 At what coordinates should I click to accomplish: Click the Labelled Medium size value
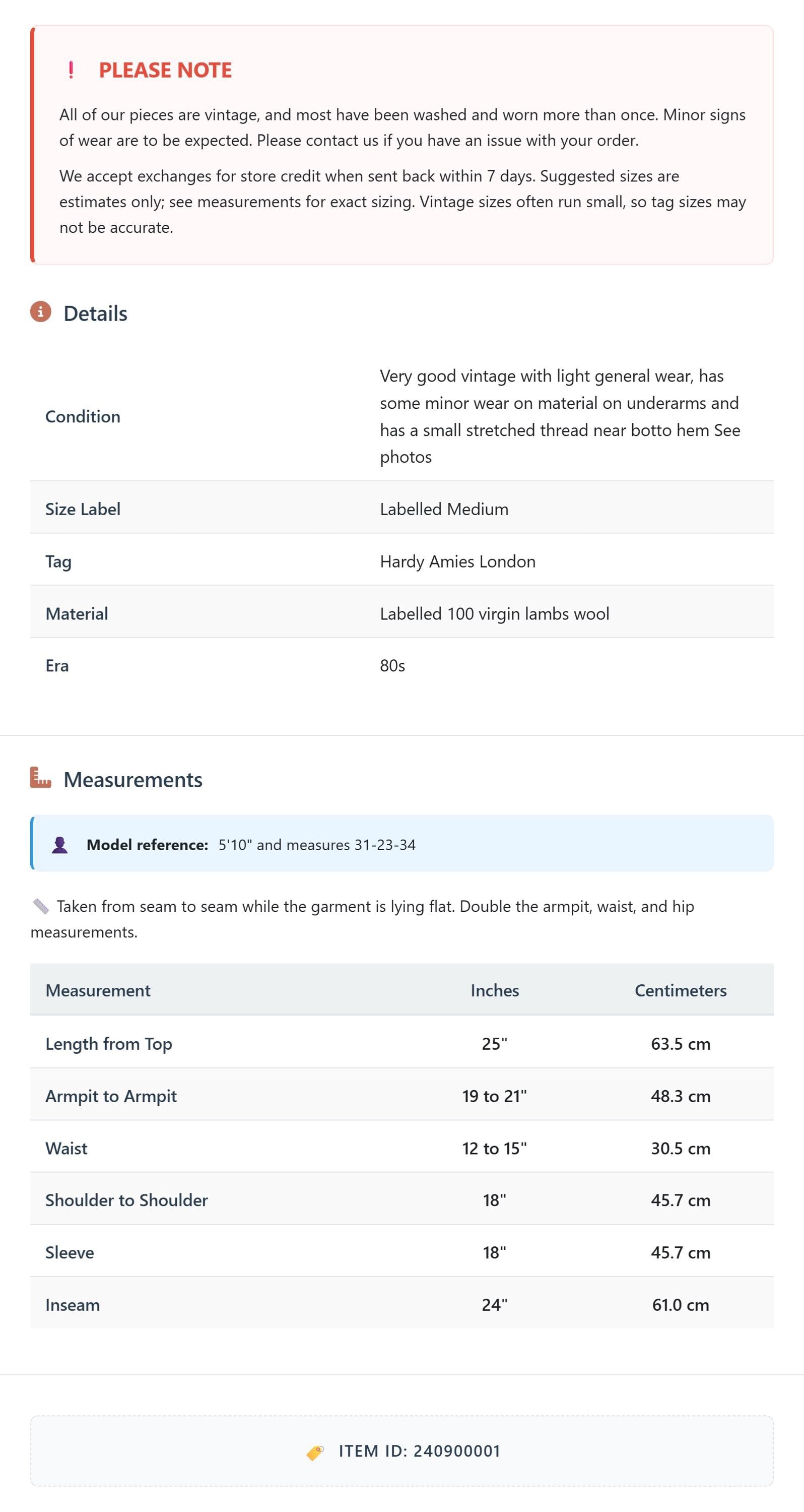[x=444, y=509]
